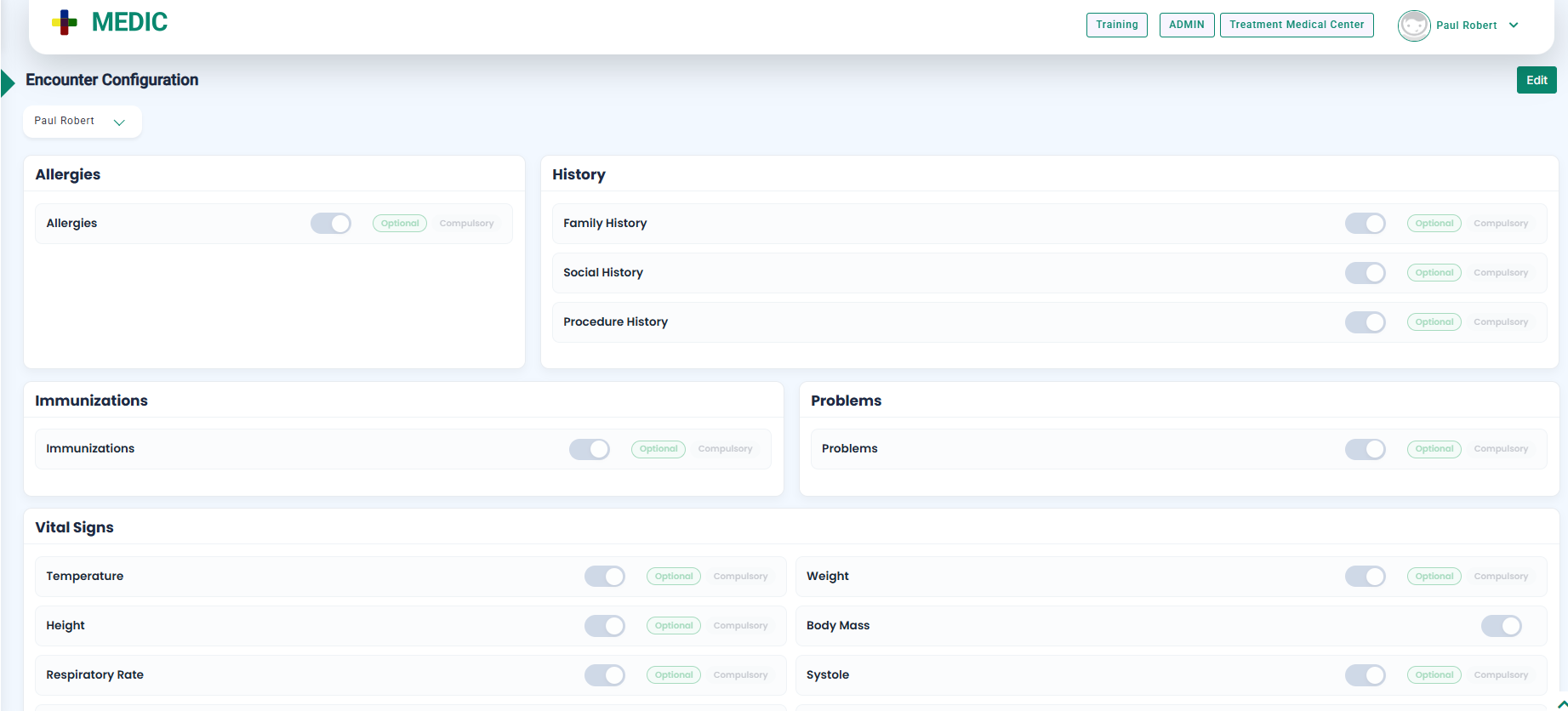Toggle the Systole switch

pyautogui.click(x=1365, y=675)
